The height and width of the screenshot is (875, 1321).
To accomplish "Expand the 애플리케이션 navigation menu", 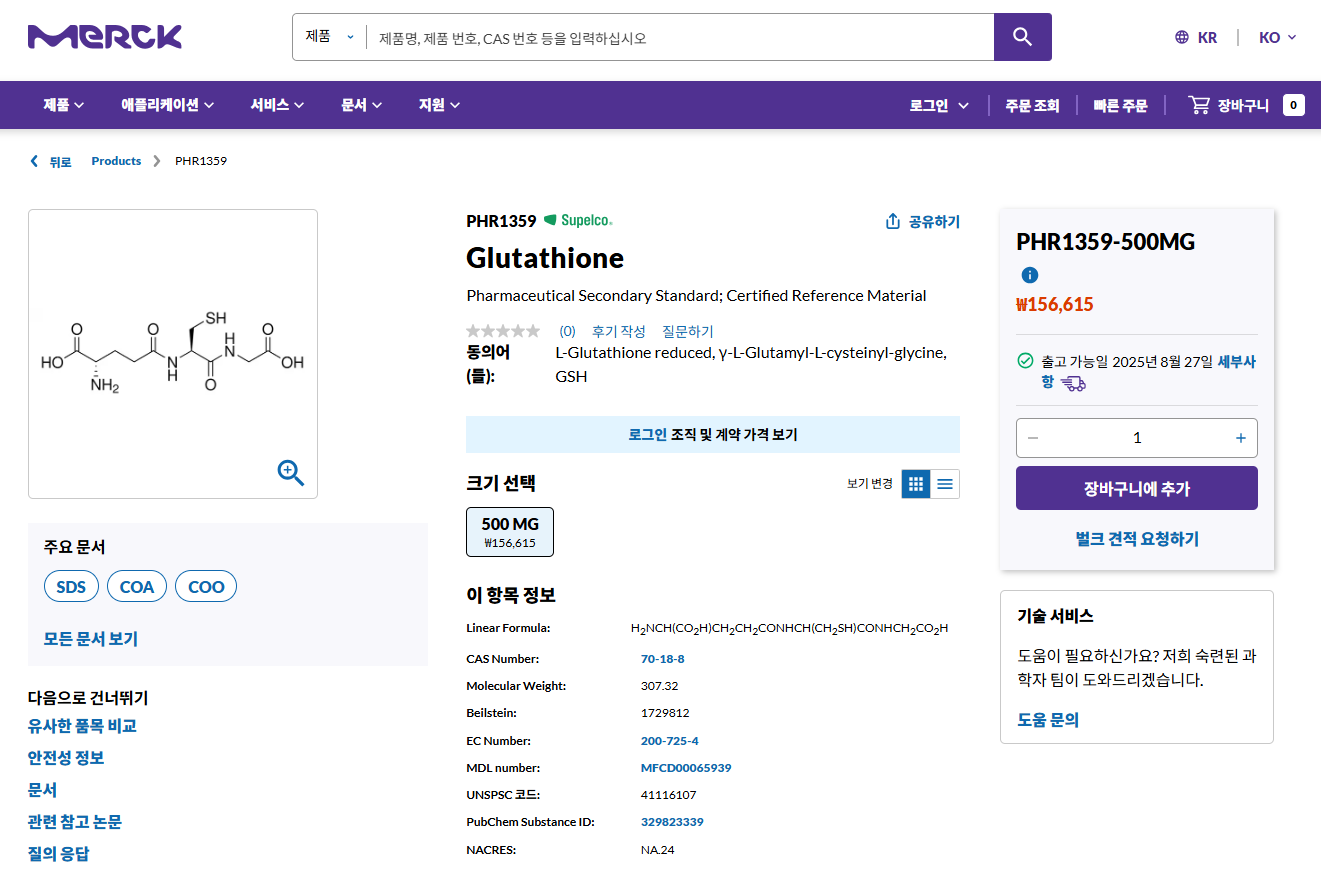I will tap(168, 105).
